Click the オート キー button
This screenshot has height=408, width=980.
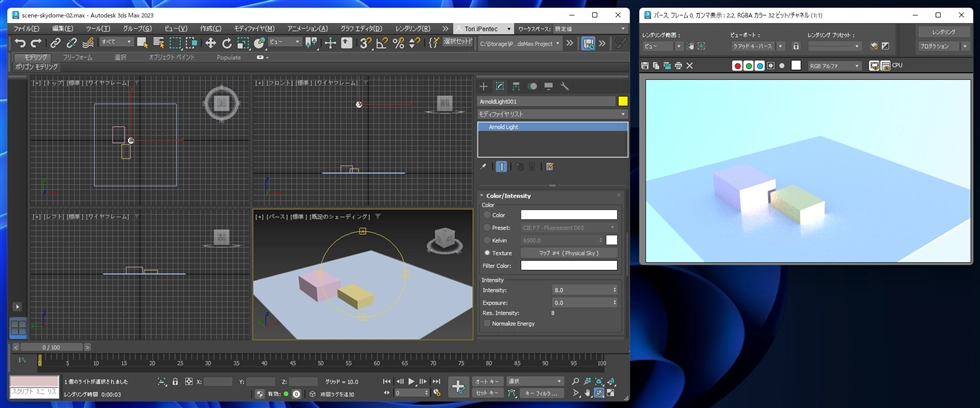487,381
